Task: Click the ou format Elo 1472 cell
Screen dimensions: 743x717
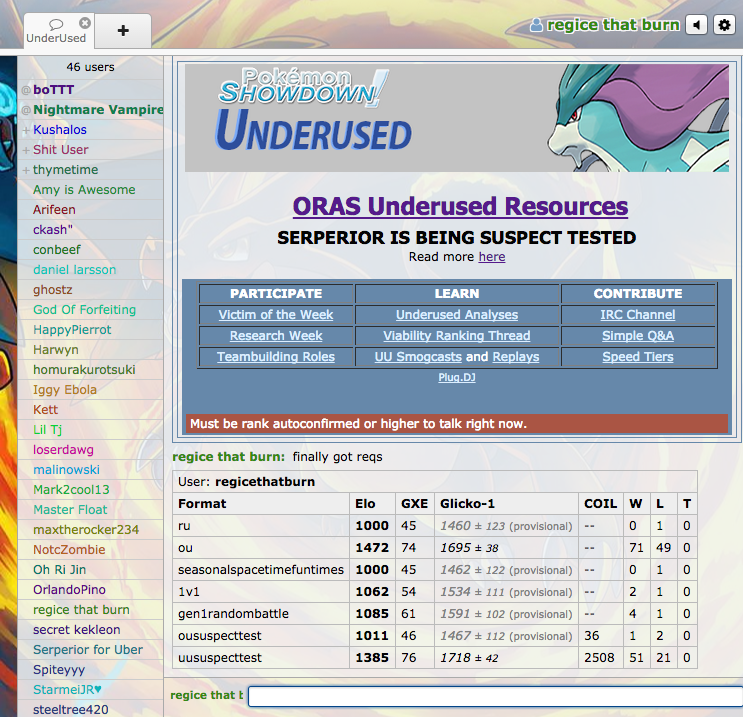Action: pyautogui.click(x=372, y=548)
